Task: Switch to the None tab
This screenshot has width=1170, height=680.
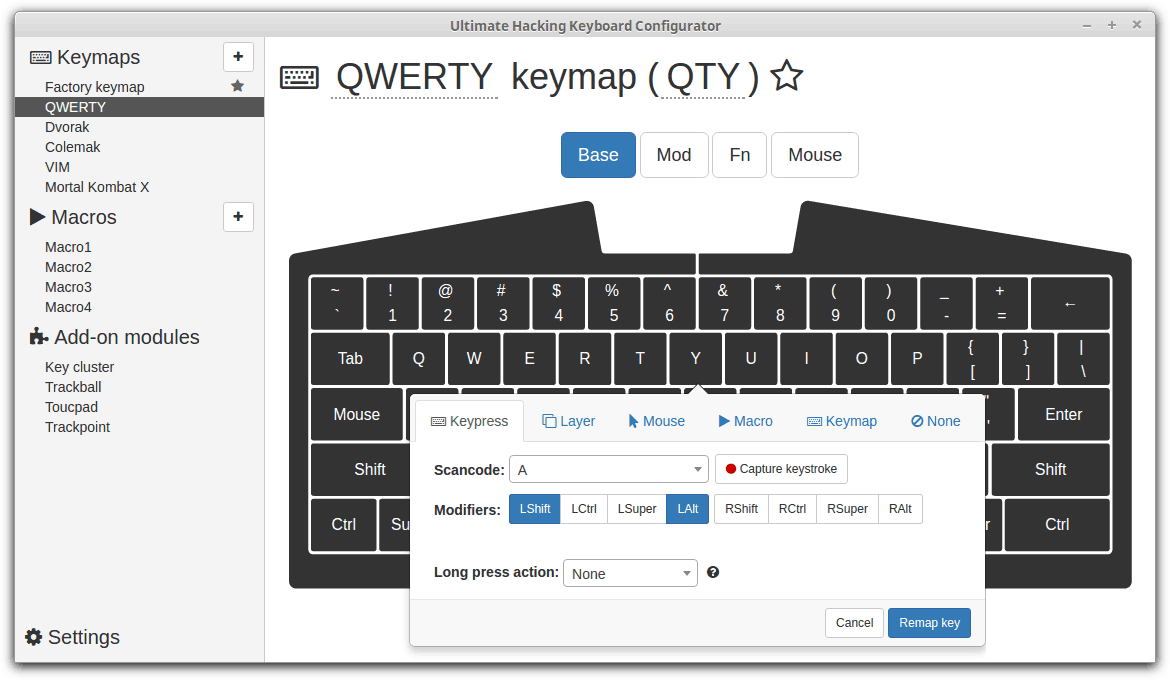Action: 936,421
